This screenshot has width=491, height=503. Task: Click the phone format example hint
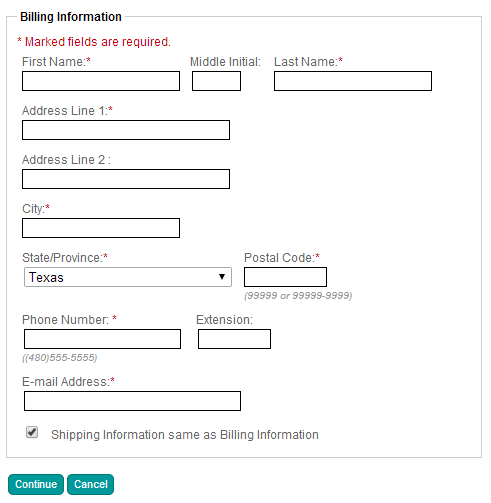coord(60,358)
